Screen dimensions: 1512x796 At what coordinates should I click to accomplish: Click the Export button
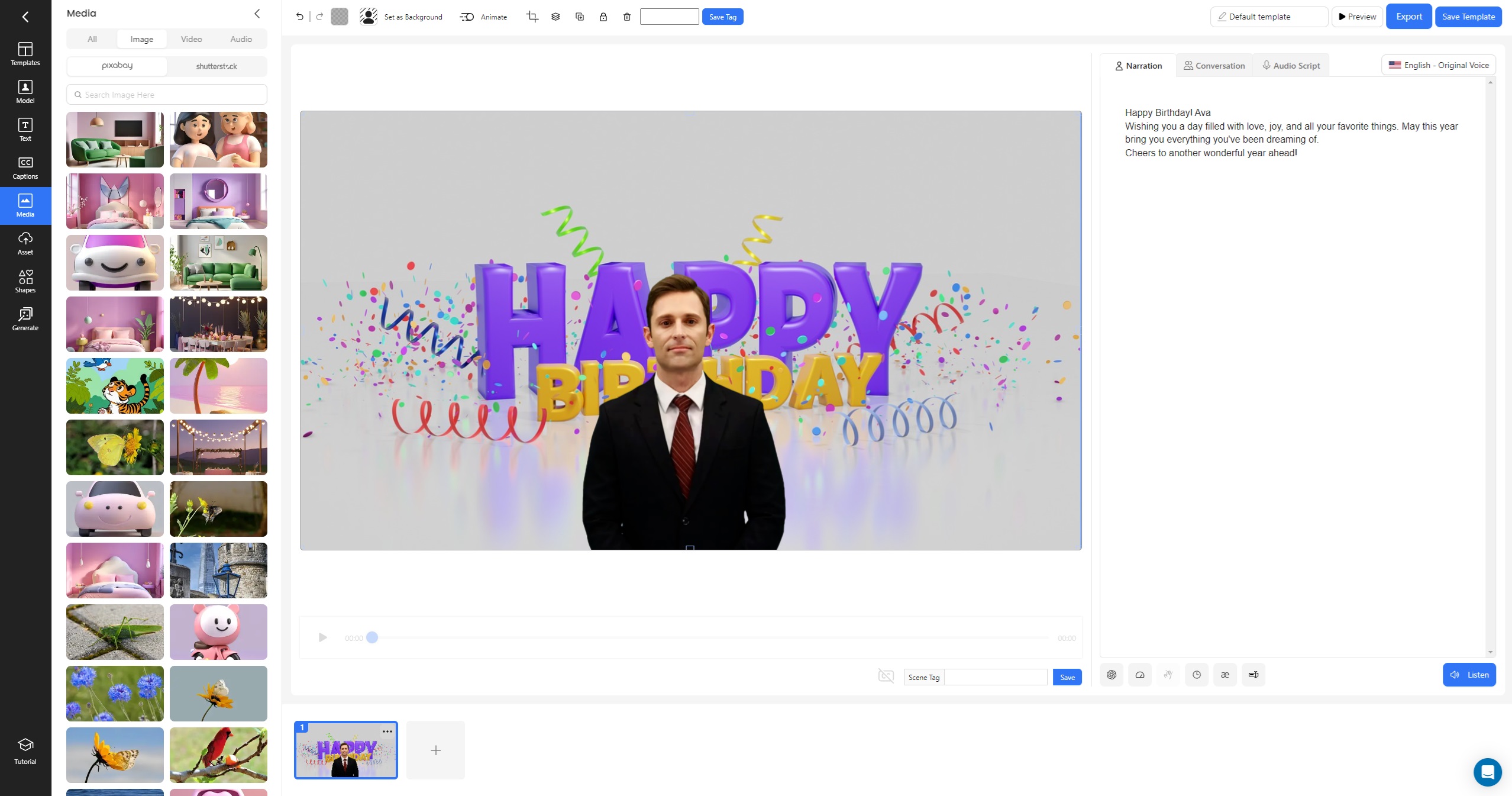1408,17
